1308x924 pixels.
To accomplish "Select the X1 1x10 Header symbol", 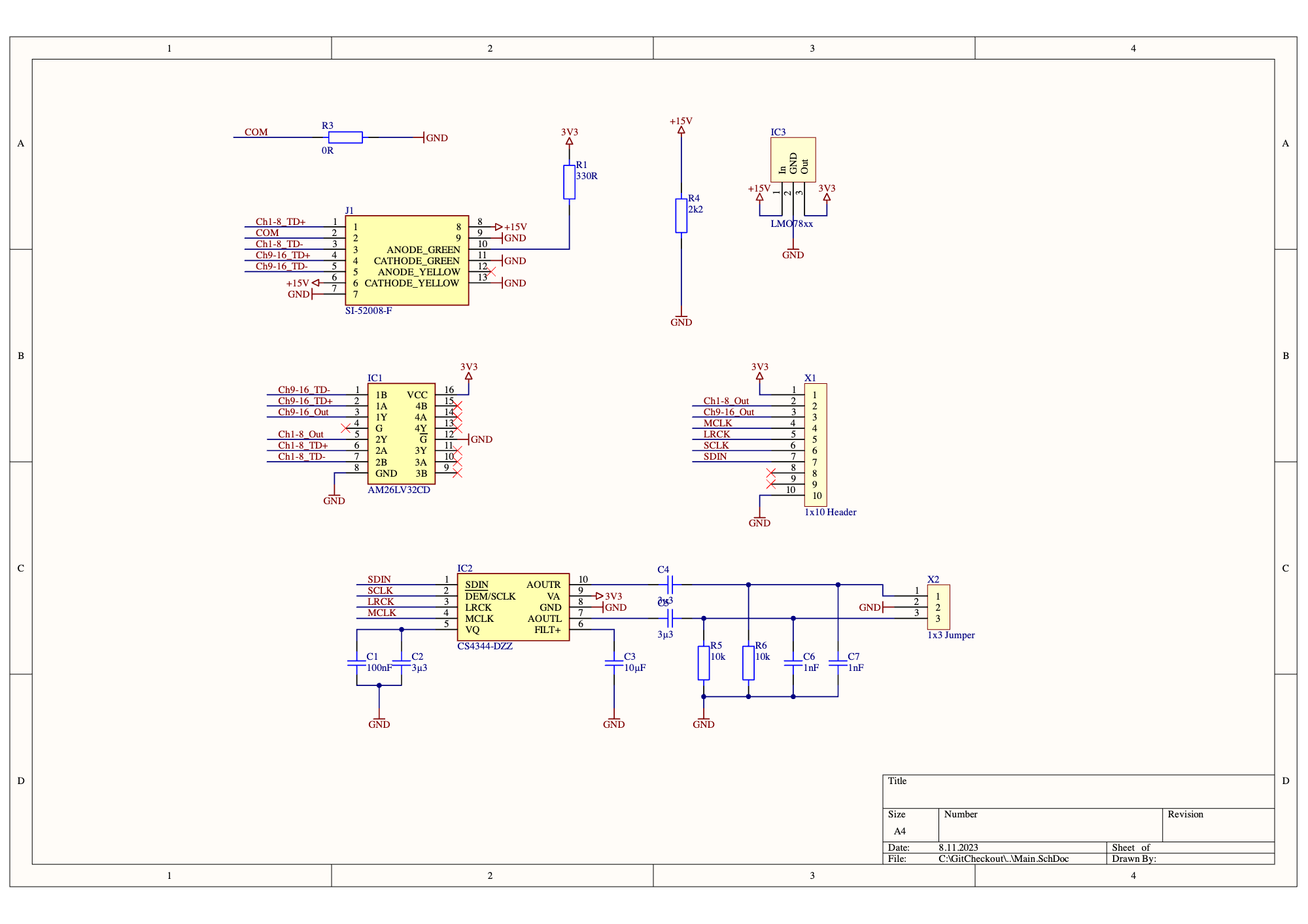I will 817,445.
